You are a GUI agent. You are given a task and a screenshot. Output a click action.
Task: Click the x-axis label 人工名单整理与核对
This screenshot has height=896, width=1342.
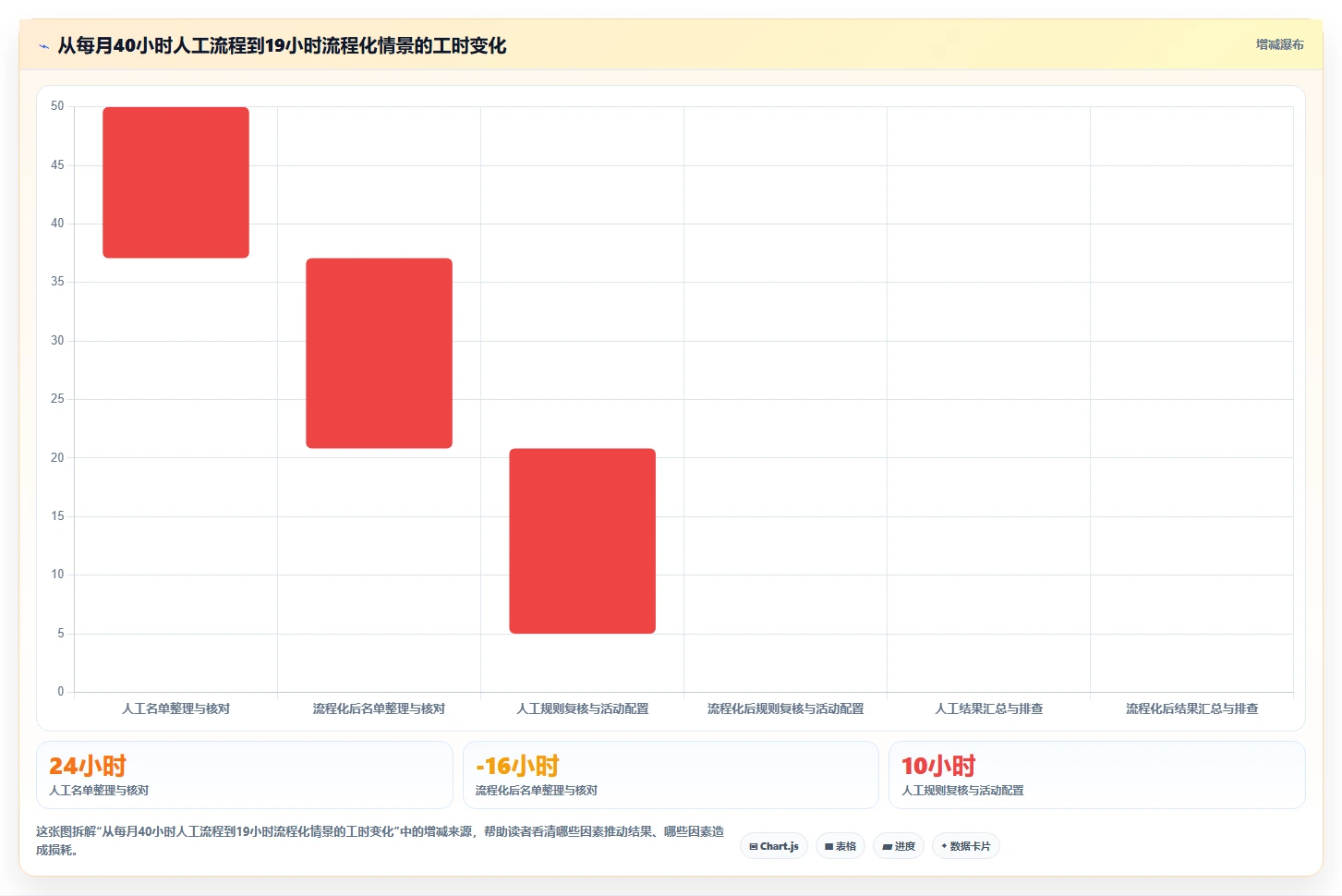pos(175,708)
